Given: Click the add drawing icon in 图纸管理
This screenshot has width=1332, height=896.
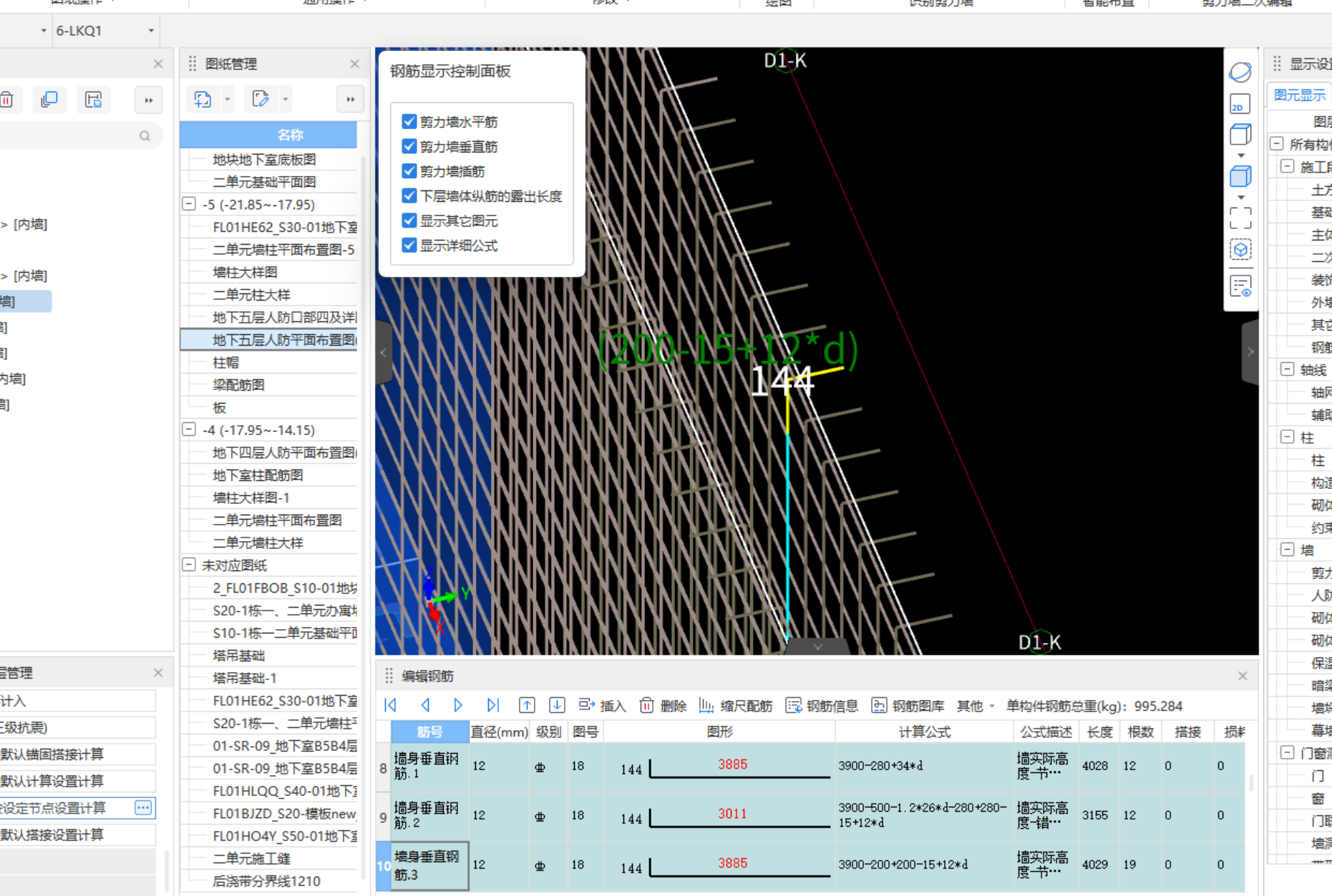Looking at the screenshot, I should [203, 99].
